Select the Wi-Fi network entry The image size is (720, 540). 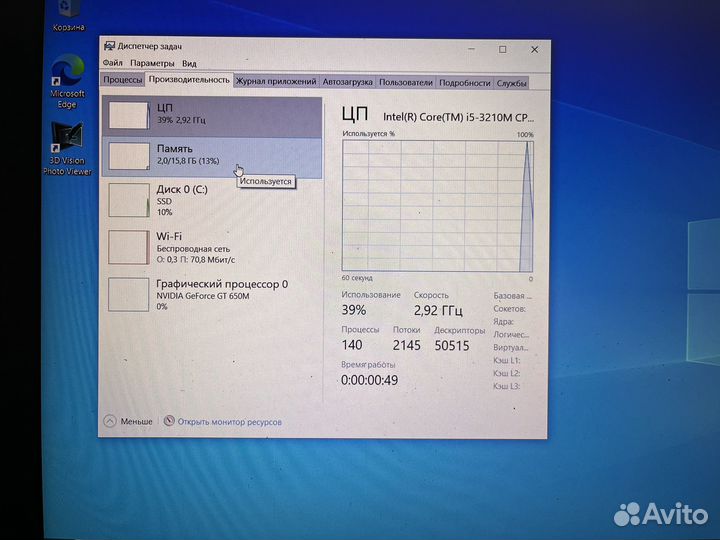tap(200, 246)
